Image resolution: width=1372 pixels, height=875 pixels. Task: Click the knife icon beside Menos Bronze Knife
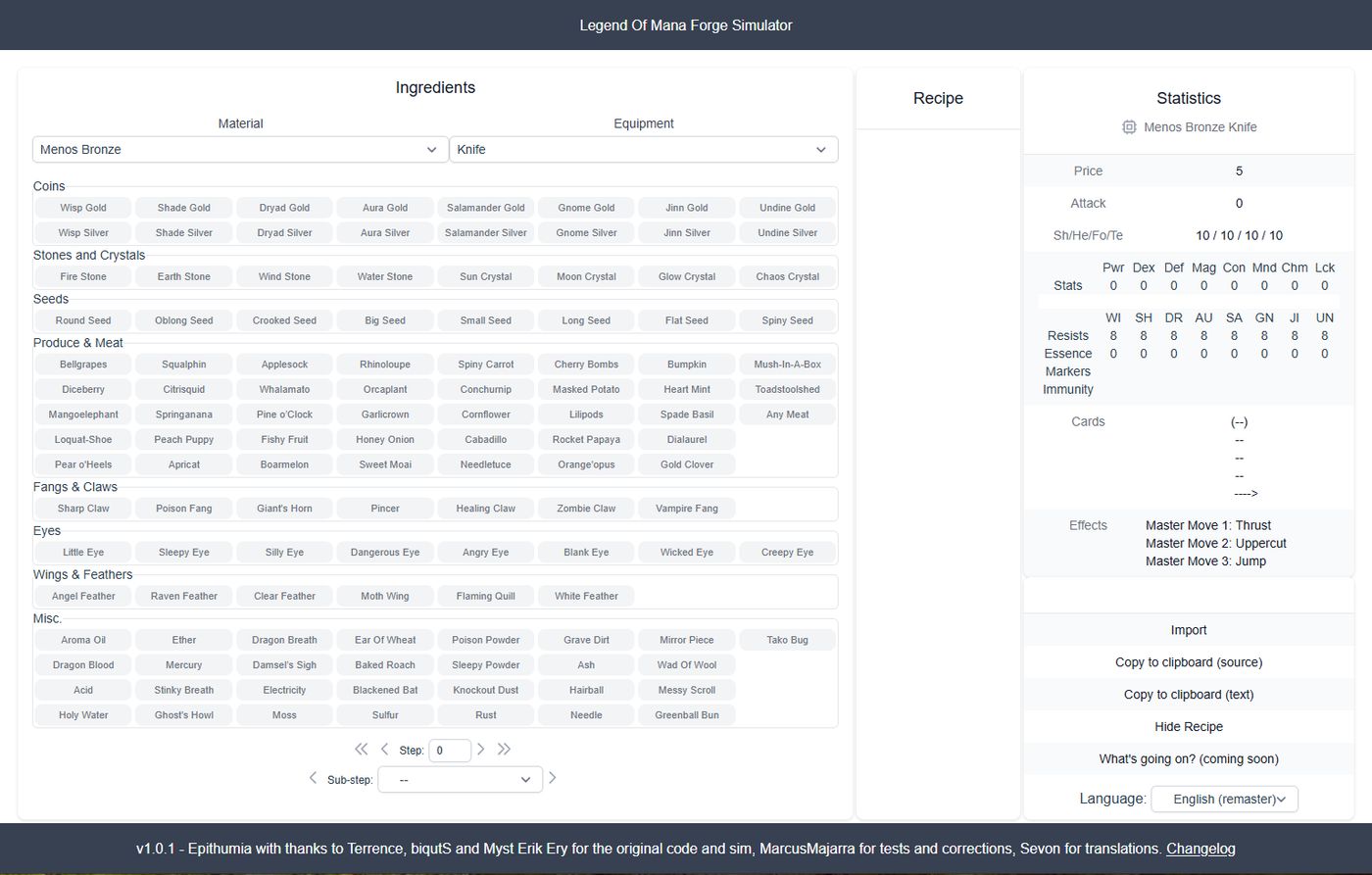click(x=1129, y=126)
